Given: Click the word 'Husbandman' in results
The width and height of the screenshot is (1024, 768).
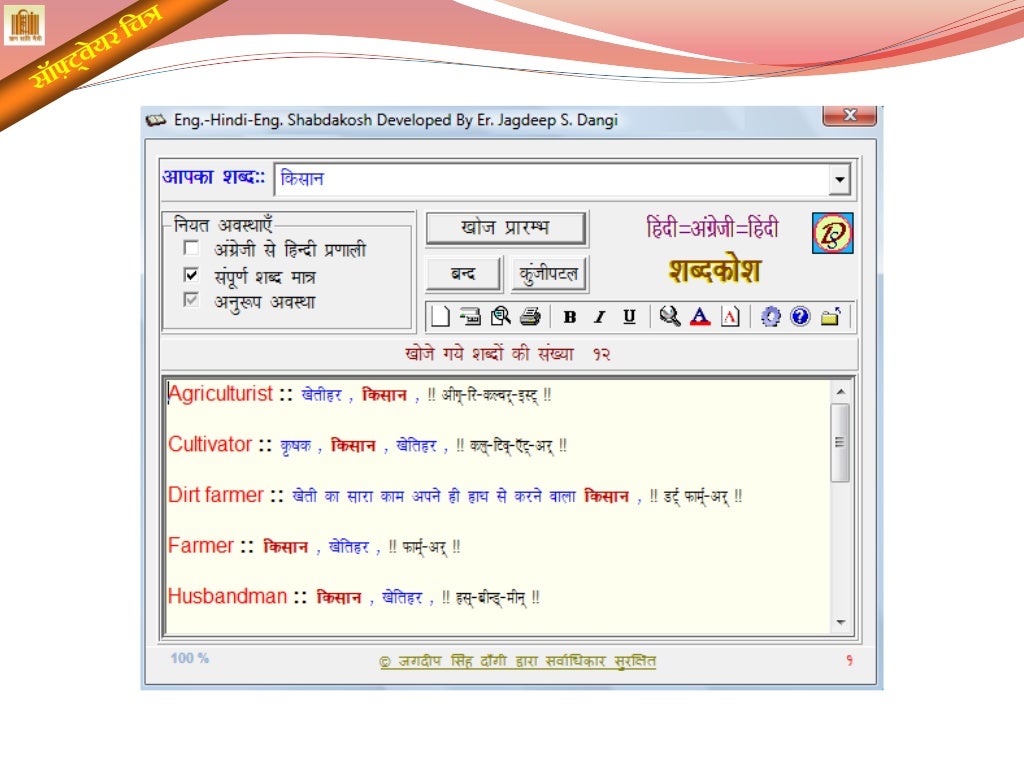Looking at the screenshot, I should click(x=227, y=596).
